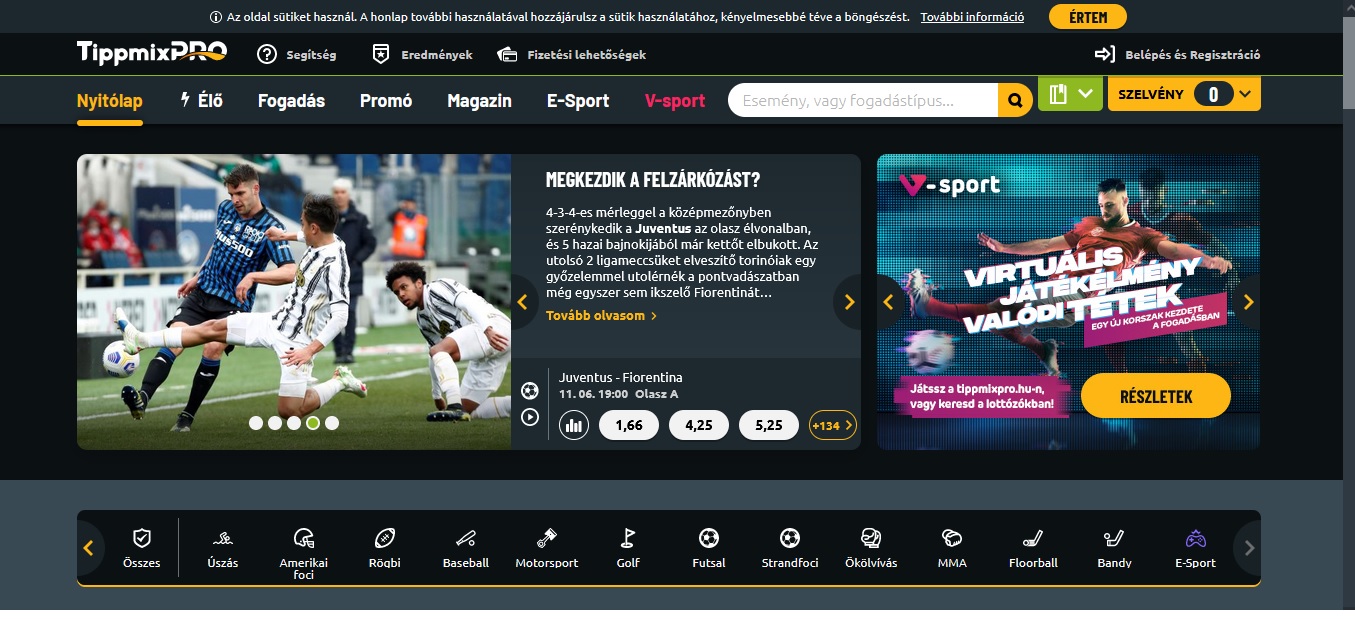Viewport: 1355px width, 619px height.
Task: Open the V-sport tab
Action: (675, 101)
